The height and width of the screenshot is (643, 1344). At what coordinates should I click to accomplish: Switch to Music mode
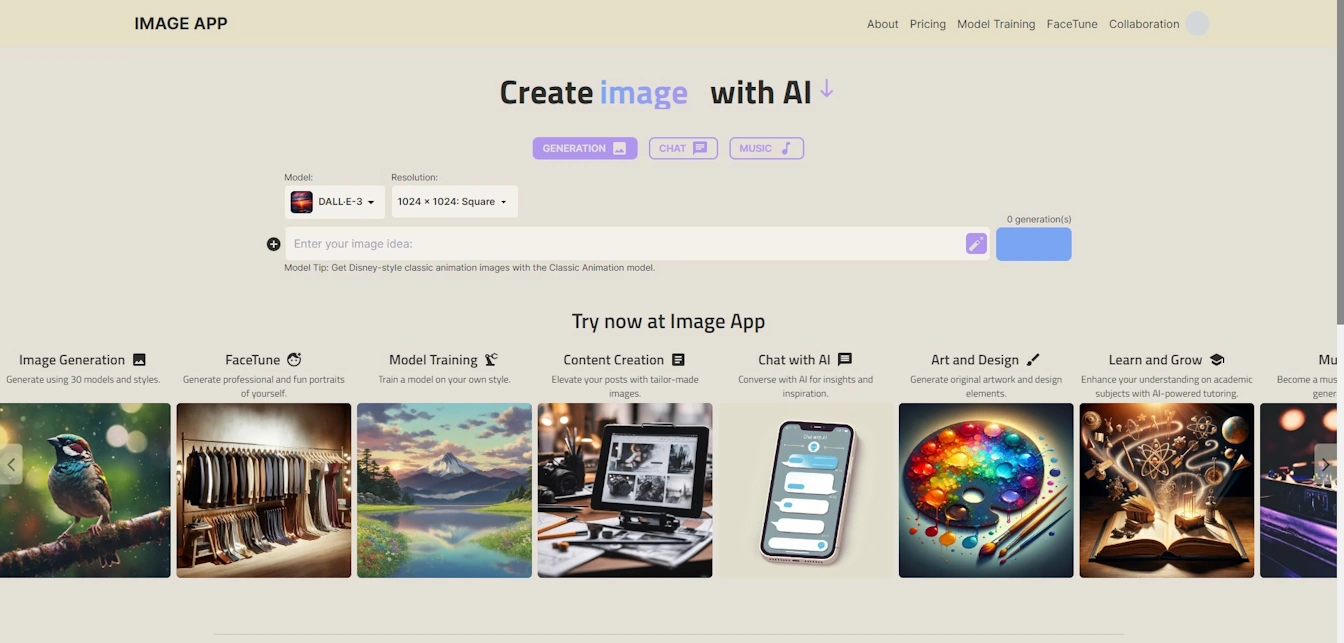click(766, 148)
